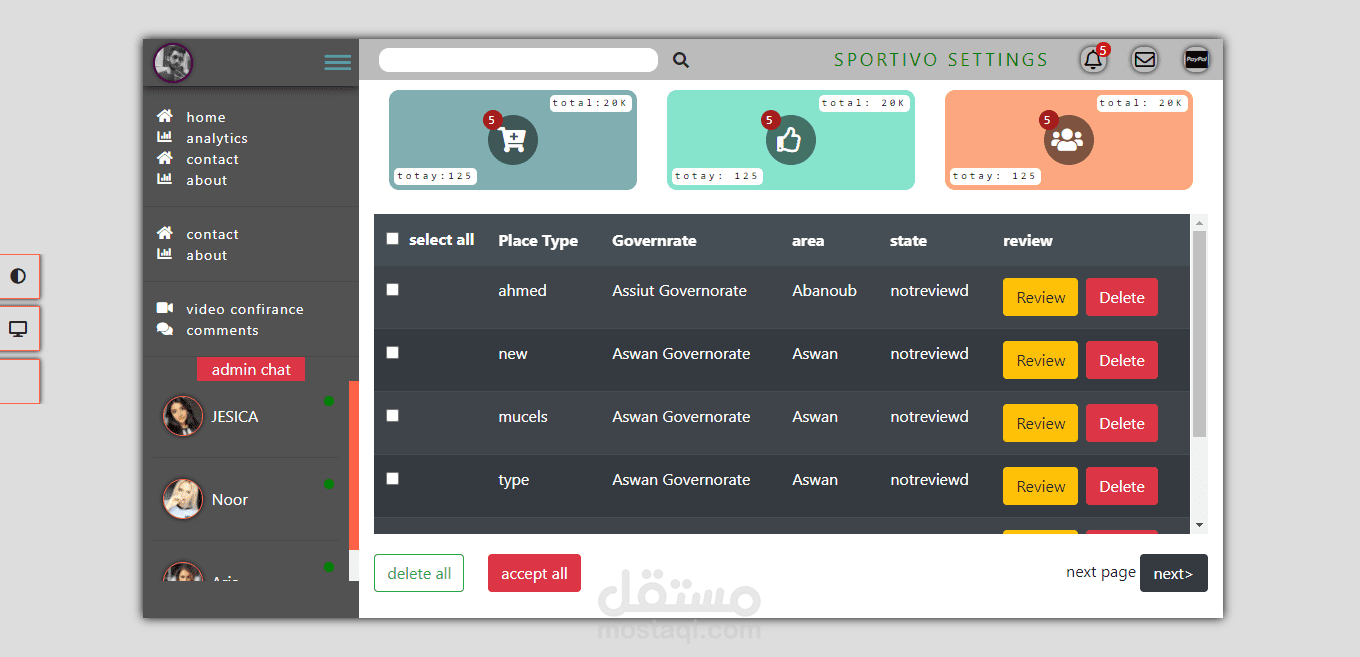Click the 'review' column header
The height and width of the screenshot is (657, 1360).
[1028, 240]
